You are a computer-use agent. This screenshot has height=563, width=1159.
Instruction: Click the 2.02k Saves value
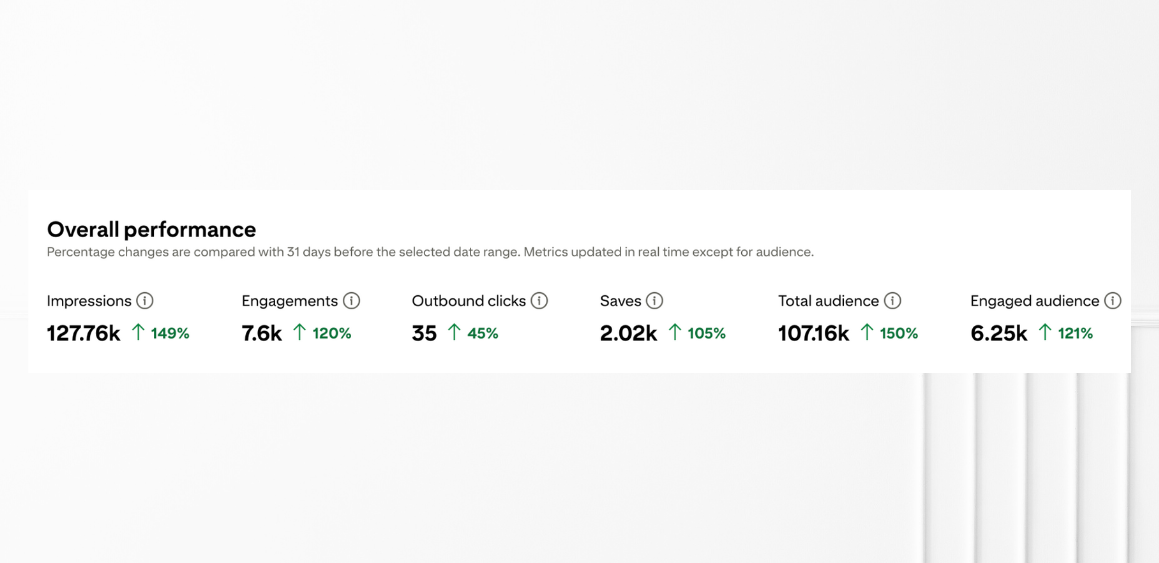tap(628, 334)
